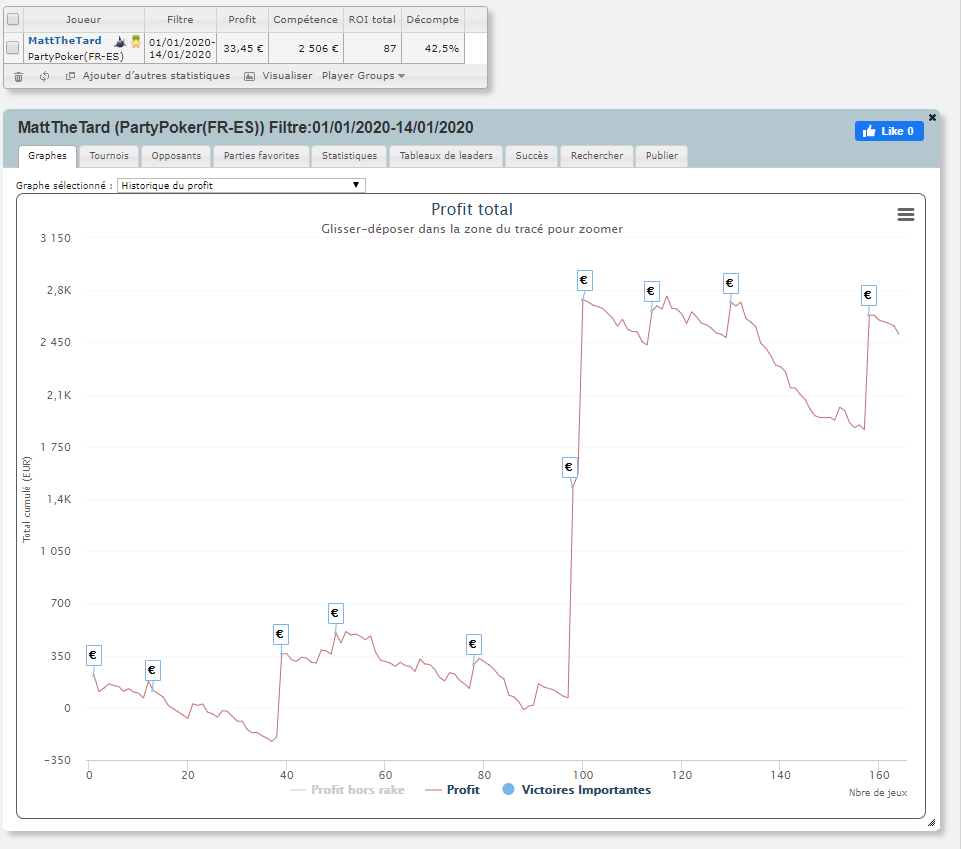The height and width of the screenshot is (849, 961).
Task: Expand the Player Groups menu
Action: 363,75
